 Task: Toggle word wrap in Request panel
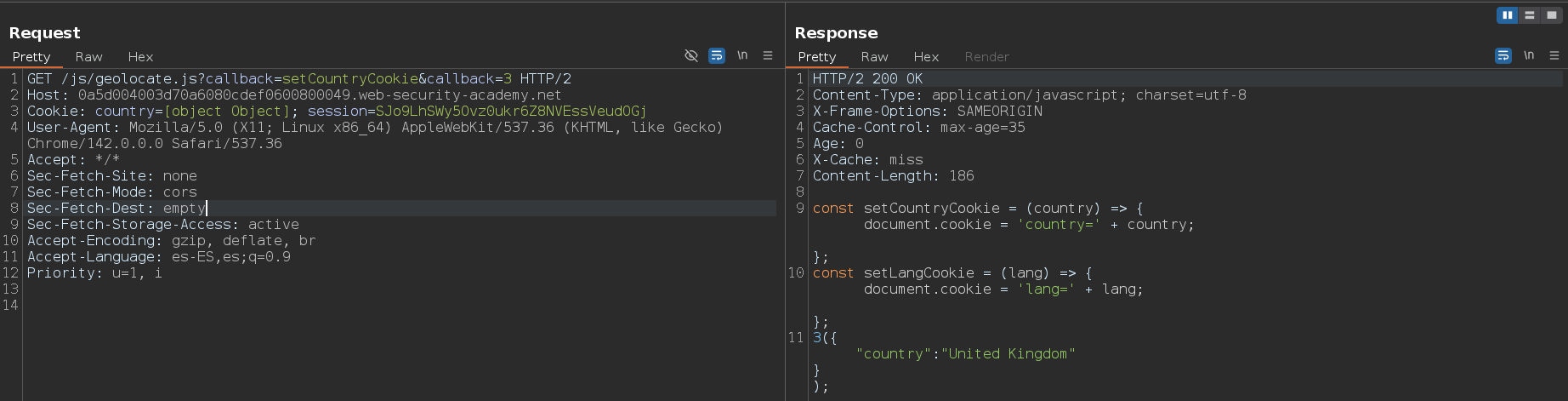(717, 55)
